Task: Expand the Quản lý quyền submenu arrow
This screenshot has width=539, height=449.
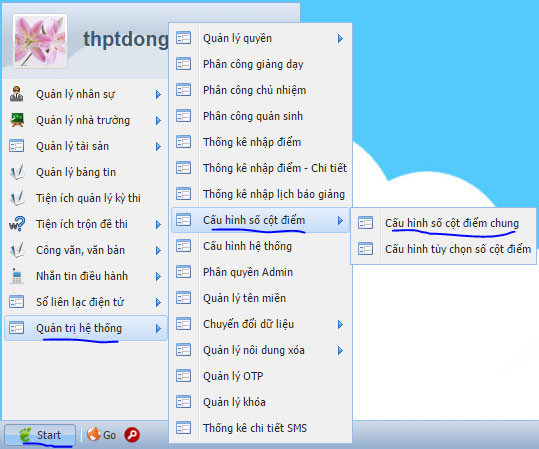Action: (x=340, y=39)
